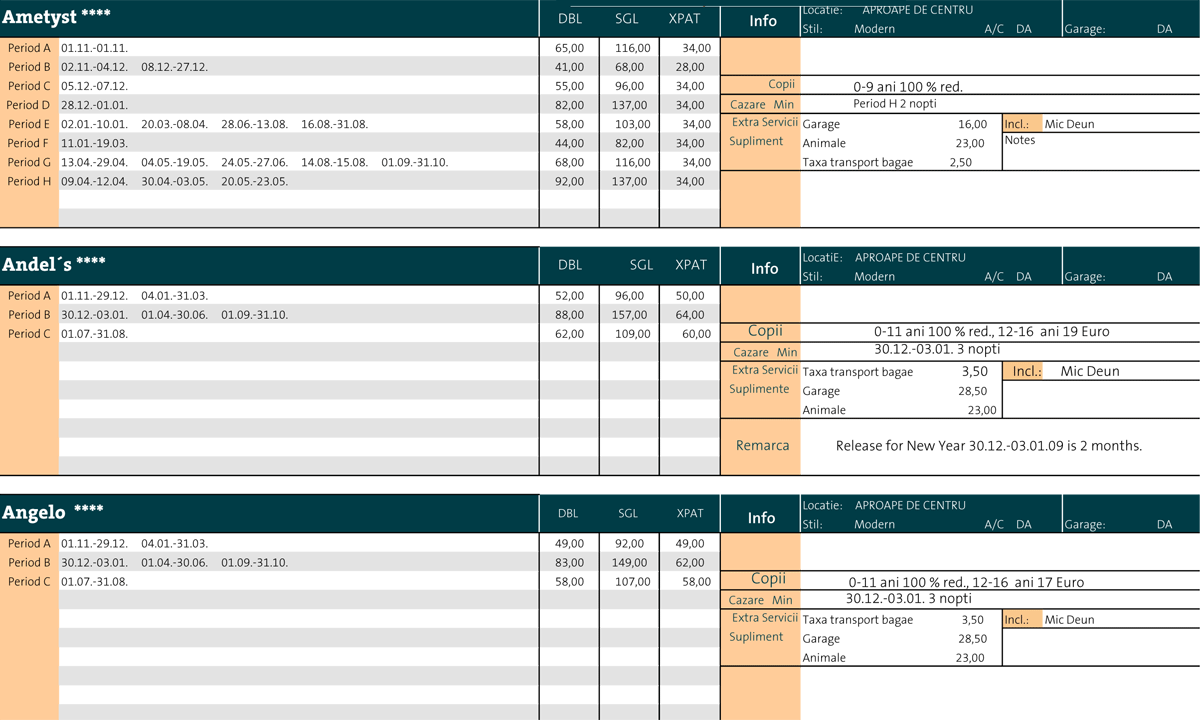Select Ametyst Period A DBL price 65,00
This screenshot has height=720, width=1200.
pos(569,48)
